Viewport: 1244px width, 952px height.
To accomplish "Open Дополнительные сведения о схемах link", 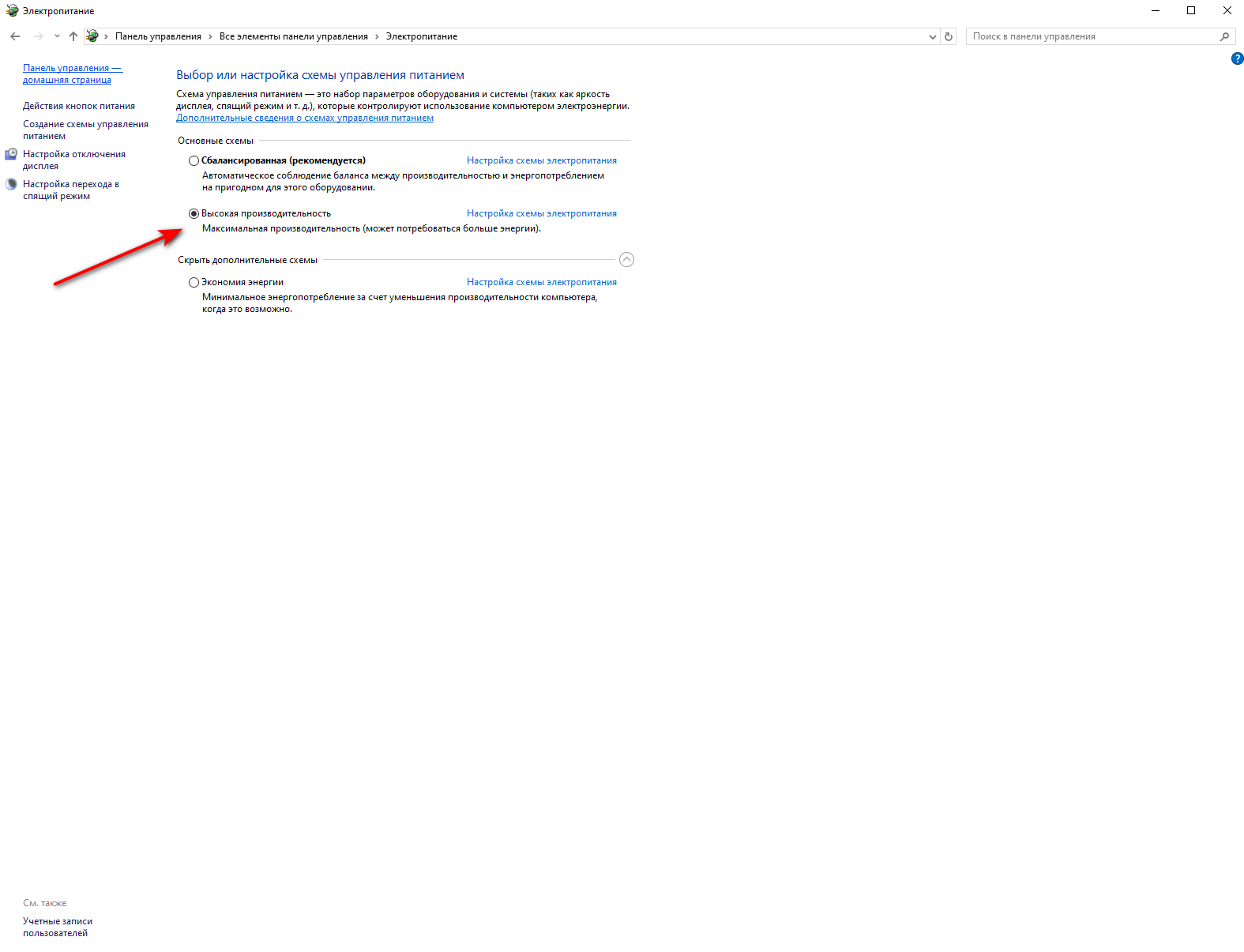I will (x=304, y=118).
